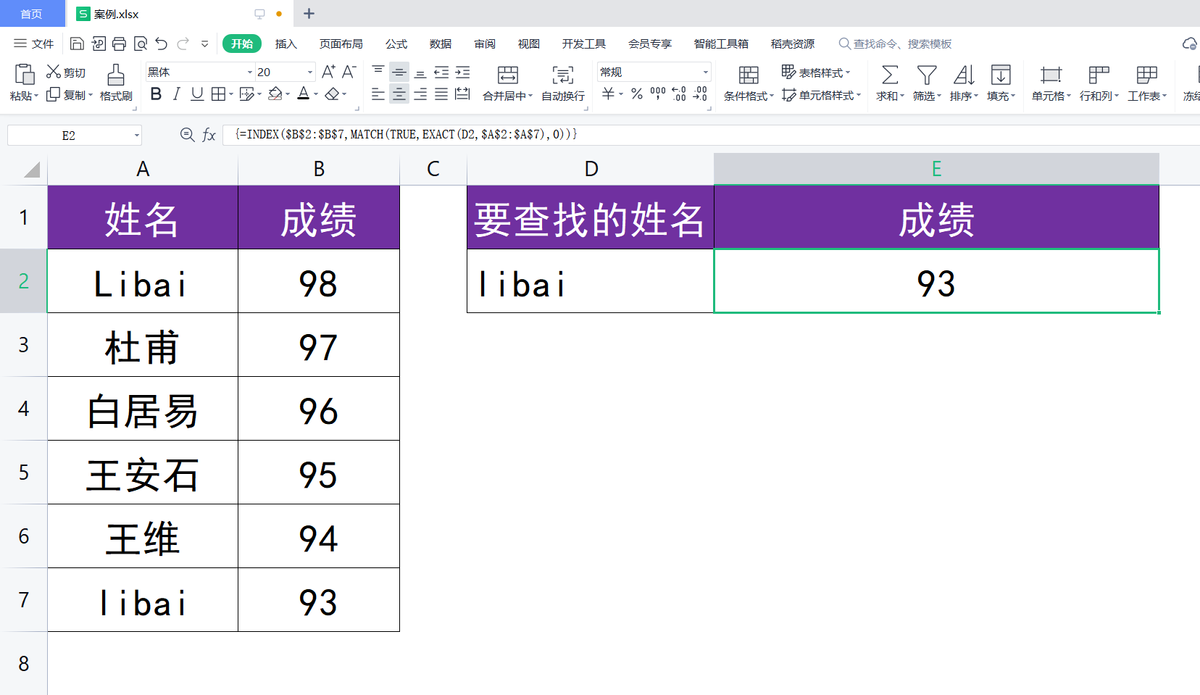
Task: Click the Print icon in quick access bar
Action: coord(119,44)
